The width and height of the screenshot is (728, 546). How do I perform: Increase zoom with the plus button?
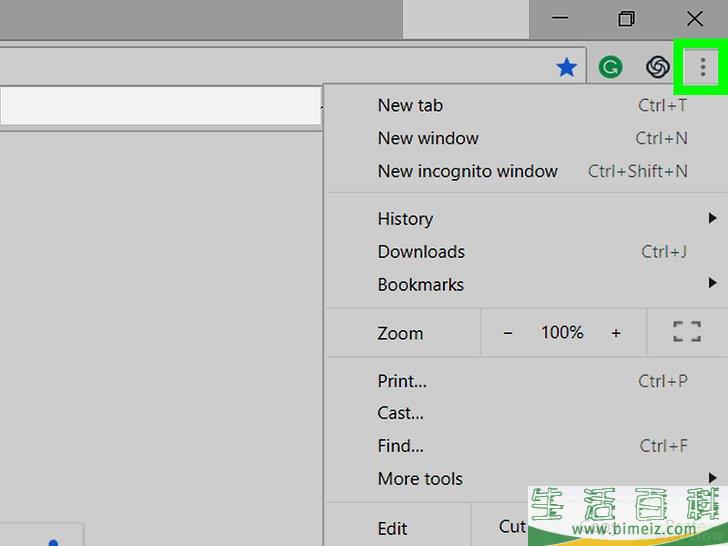(616, 333)
